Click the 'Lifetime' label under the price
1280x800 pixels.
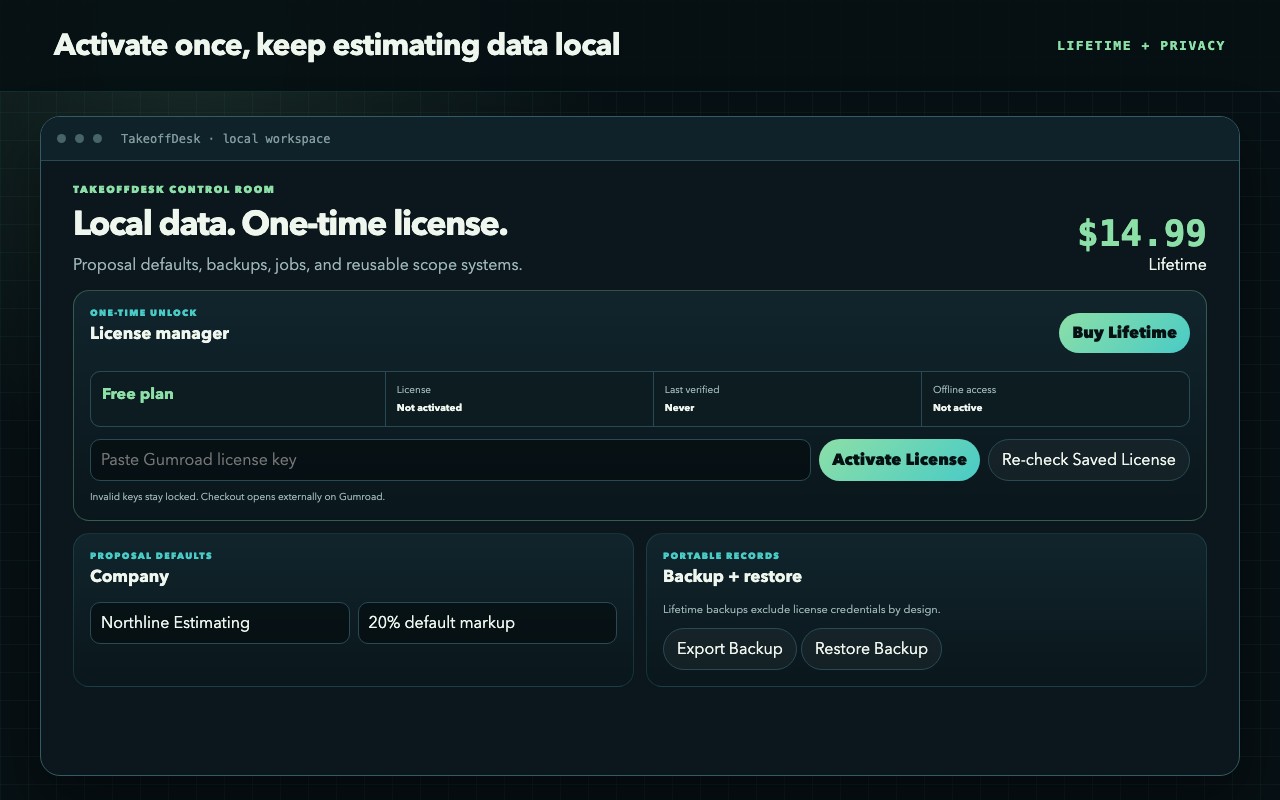point(1177,265)
